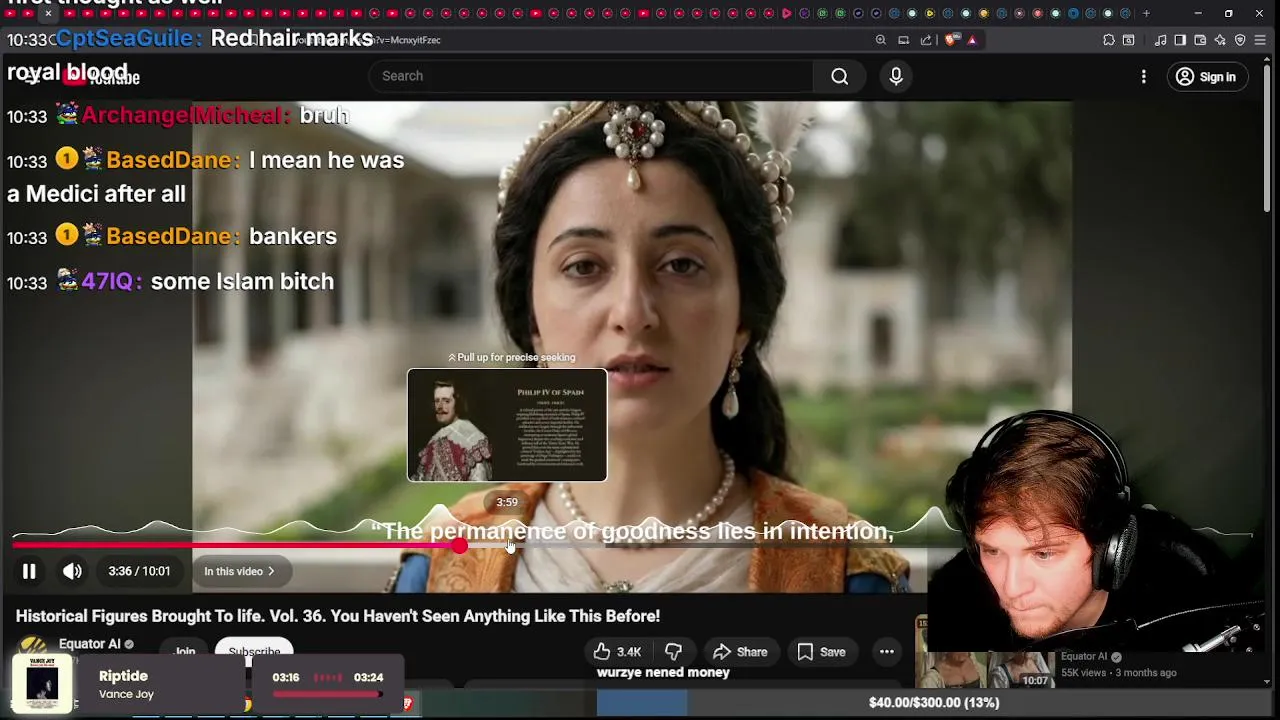
Task: Open Brave VPN shield icon
Action: tap(1240, 40)
